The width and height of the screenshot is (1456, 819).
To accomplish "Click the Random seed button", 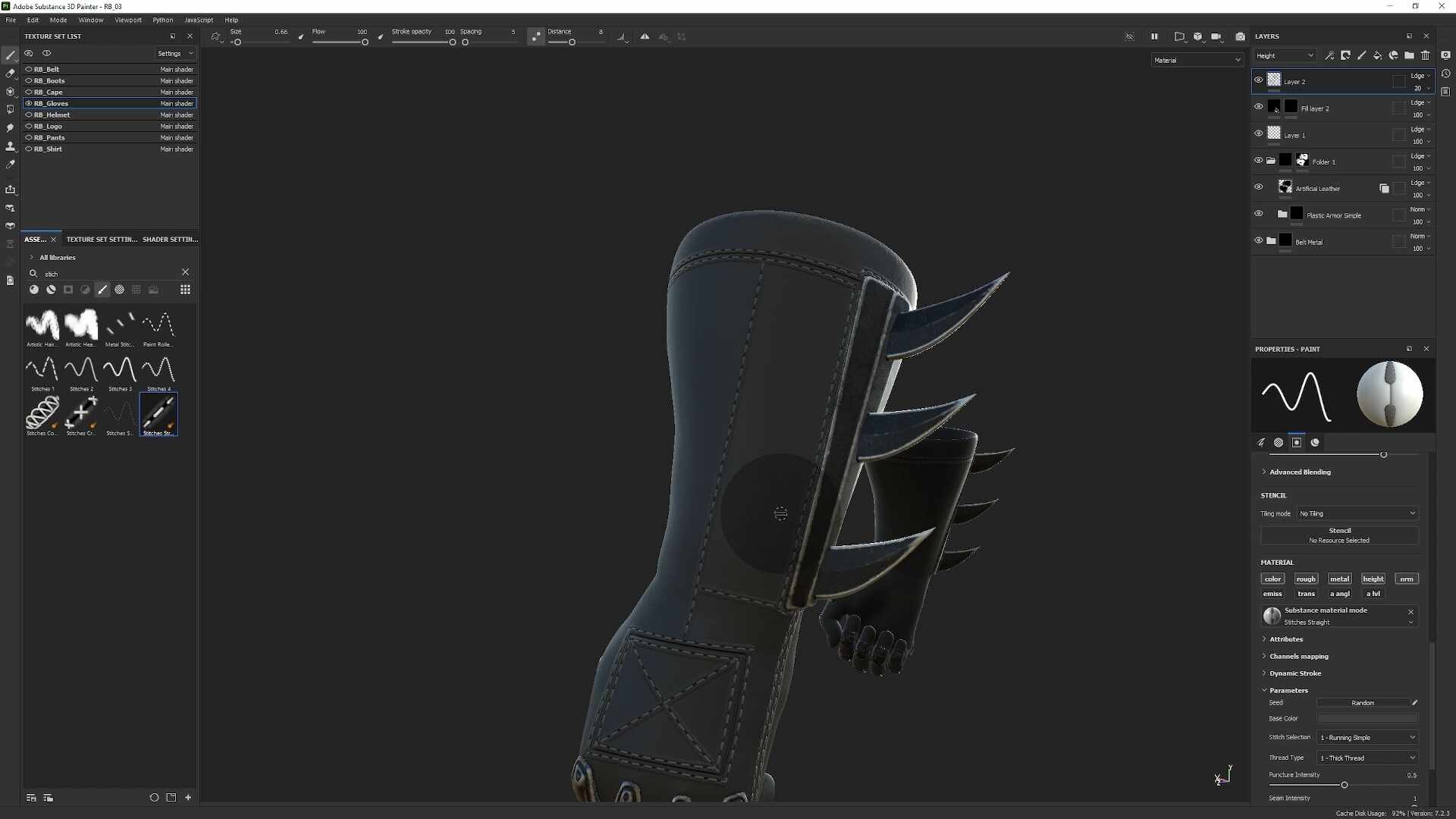I will (x=1363, y=703).
